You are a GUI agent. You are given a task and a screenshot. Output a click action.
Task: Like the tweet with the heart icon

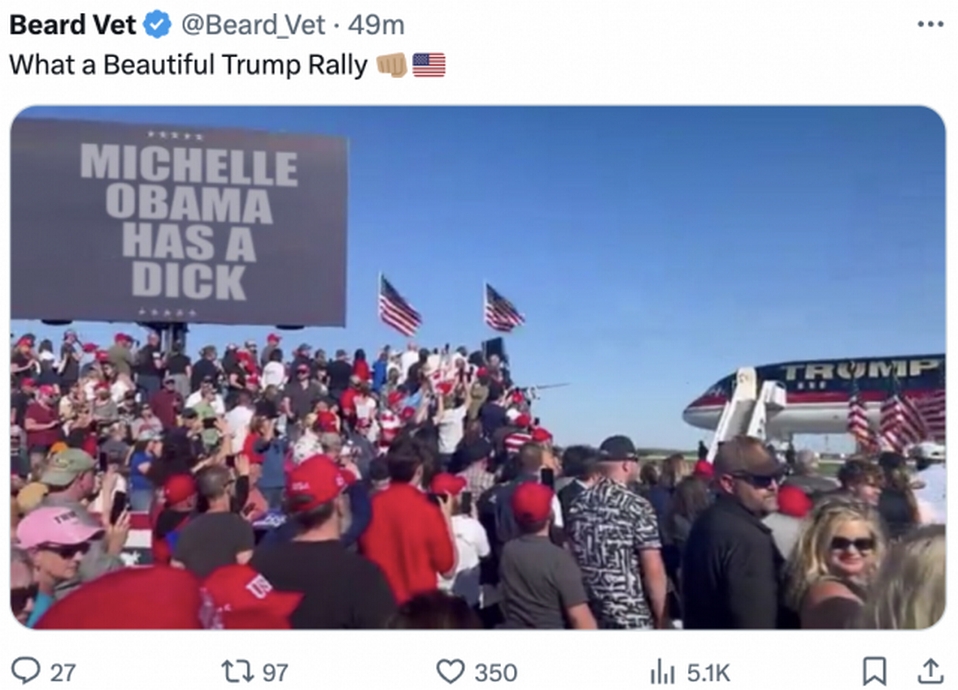click(450, 672)
